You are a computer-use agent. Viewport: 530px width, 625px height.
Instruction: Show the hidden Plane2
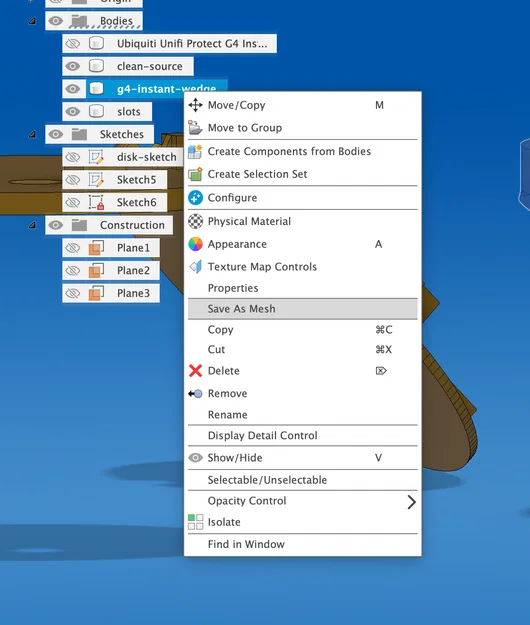(73, 271)
